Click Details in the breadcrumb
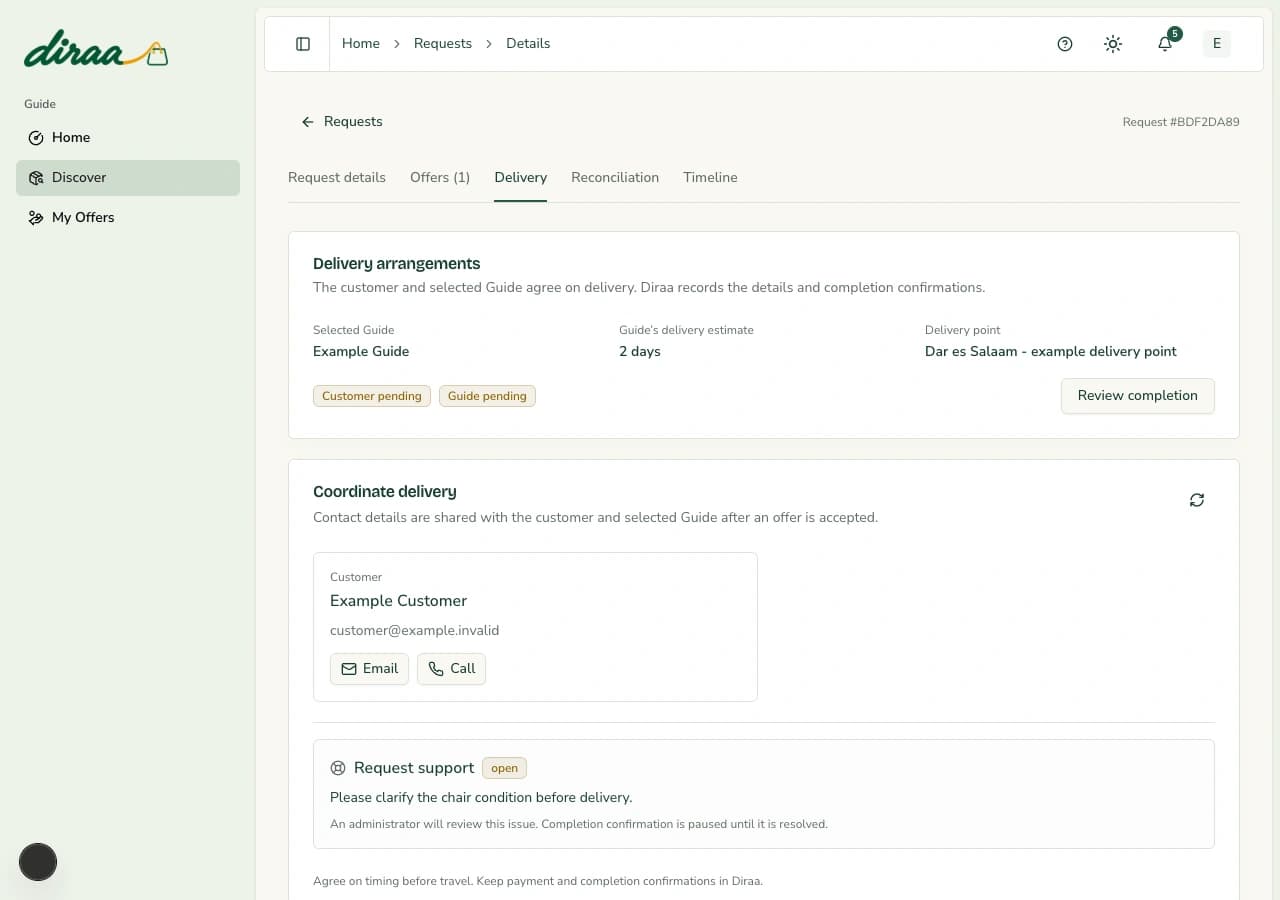This screenshot has height=900, width=1280. [528, 44]
